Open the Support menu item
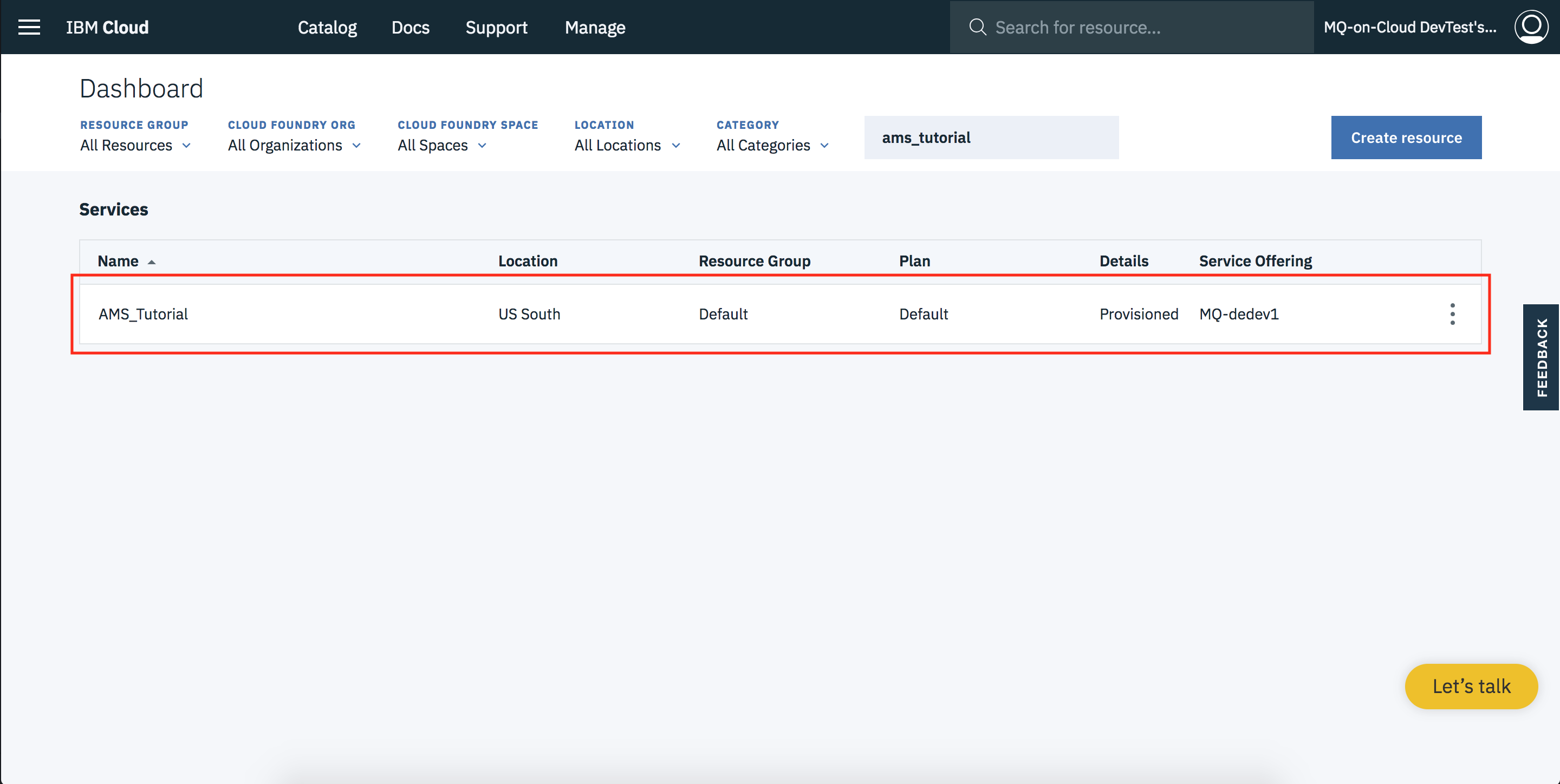The height and width of the screenshot is (784, 1560). pos(496,27)
